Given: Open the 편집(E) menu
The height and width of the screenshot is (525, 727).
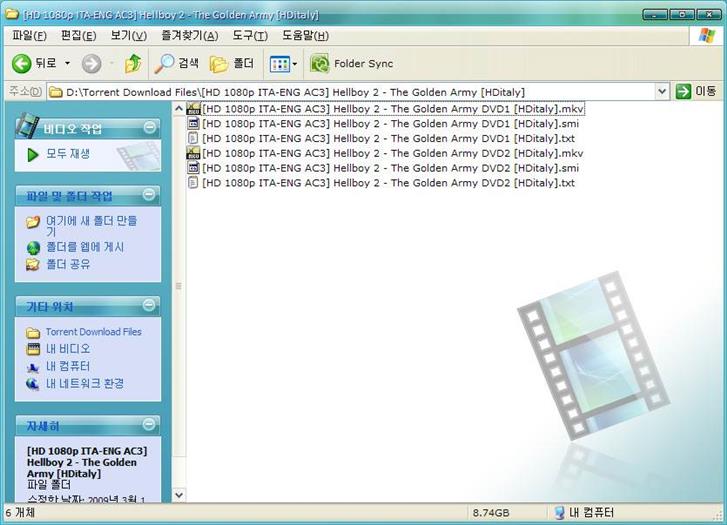Looking at the screenshot, I should 78,36.
